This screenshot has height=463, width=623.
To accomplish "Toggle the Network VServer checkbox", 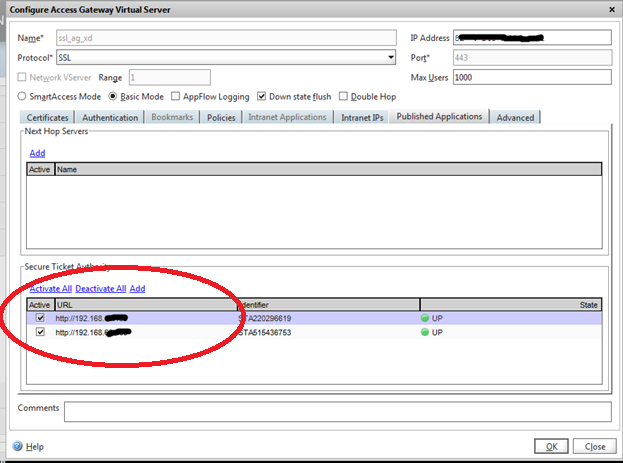I will point(22,77).
